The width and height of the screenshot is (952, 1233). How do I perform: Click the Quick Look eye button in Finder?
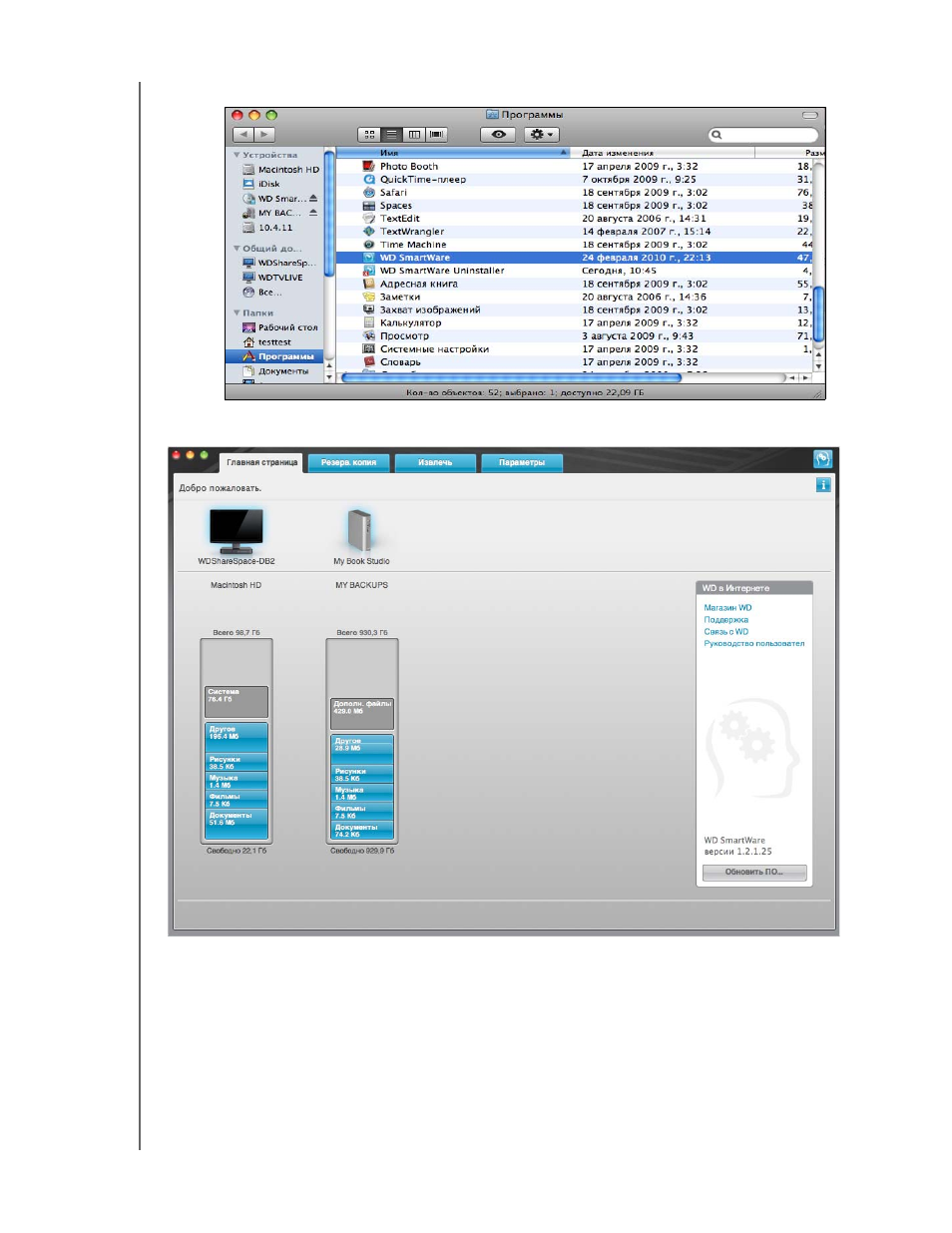coord(498,134)
